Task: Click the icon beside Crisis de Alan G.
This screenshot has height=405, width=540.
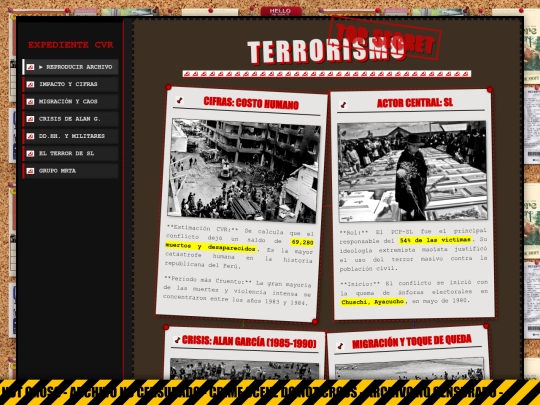Action: (x=30, y=119)
